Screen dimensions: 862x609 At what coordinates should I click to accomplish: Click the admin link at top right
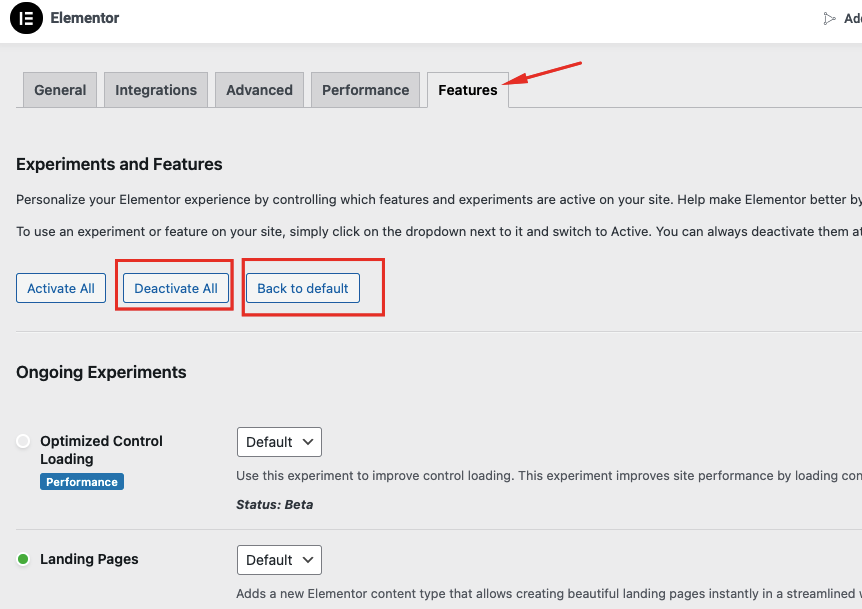coord(850,17)
